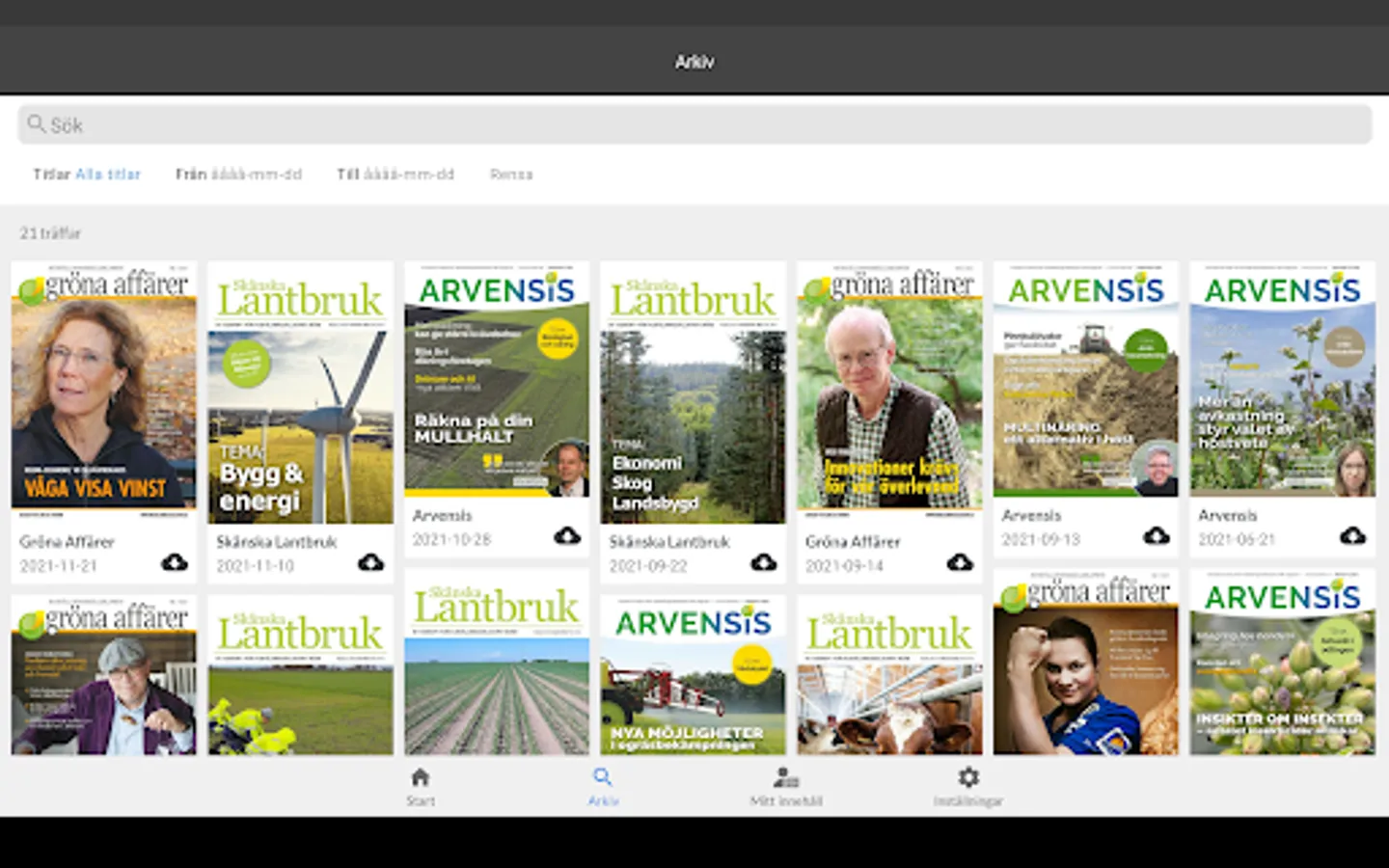
Task: Open Skånska Lantbruk cover with crop rows
Action: click(x=497, y=662)
